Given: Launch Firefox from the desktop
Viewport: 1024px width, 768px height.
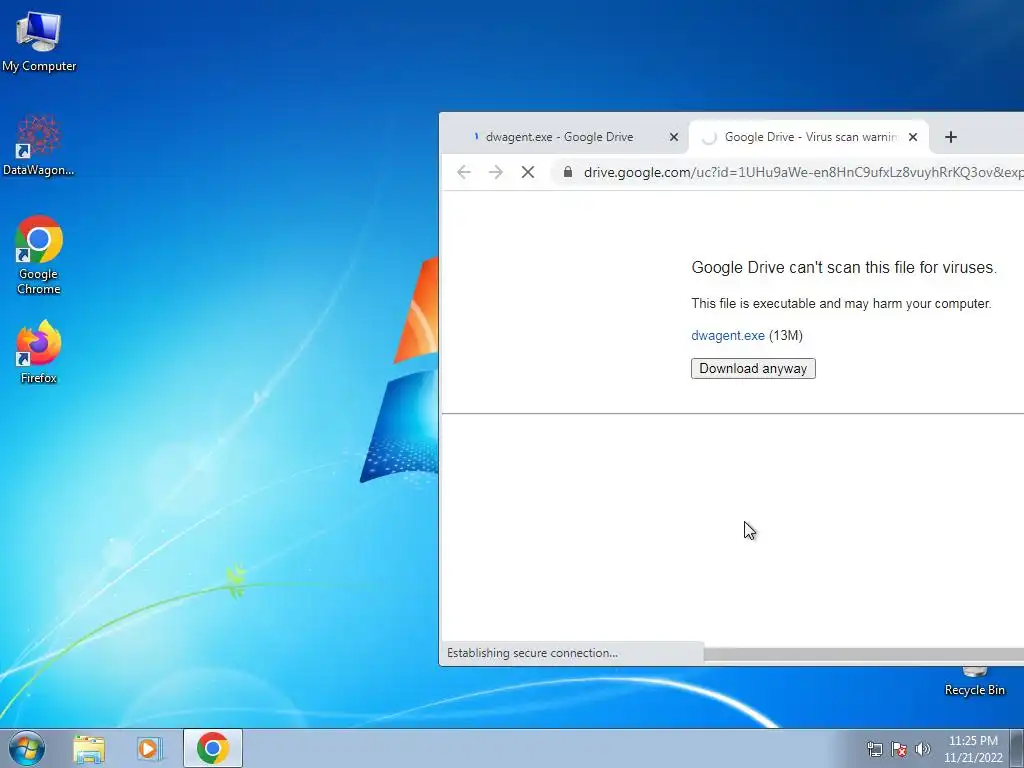Looking at the screenshot, I should point(39,351).
